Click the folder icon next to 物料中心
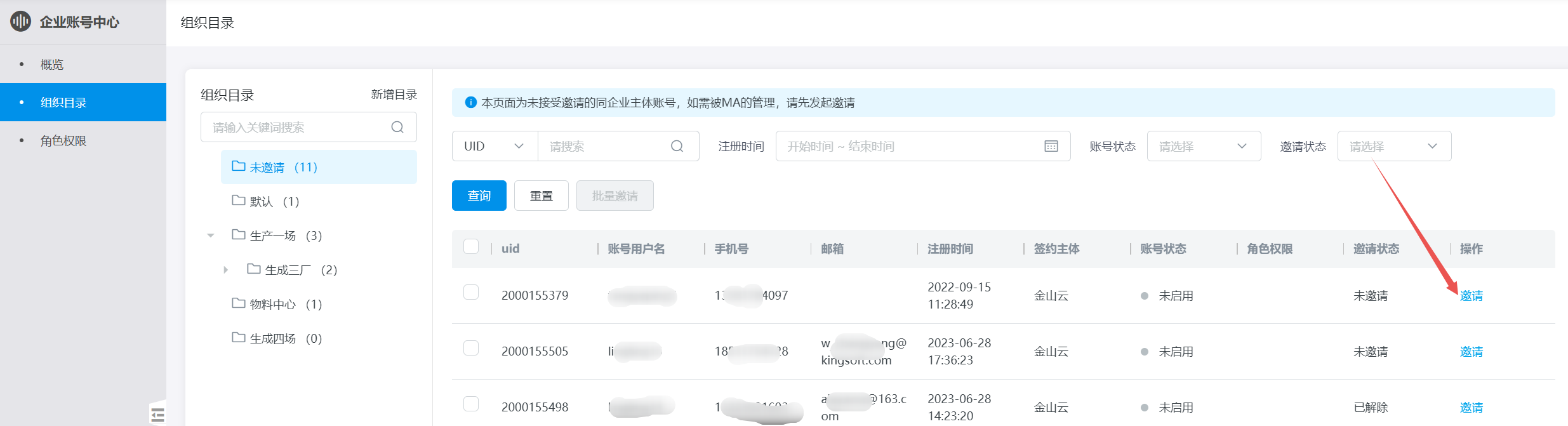 [x=239, y=303]
